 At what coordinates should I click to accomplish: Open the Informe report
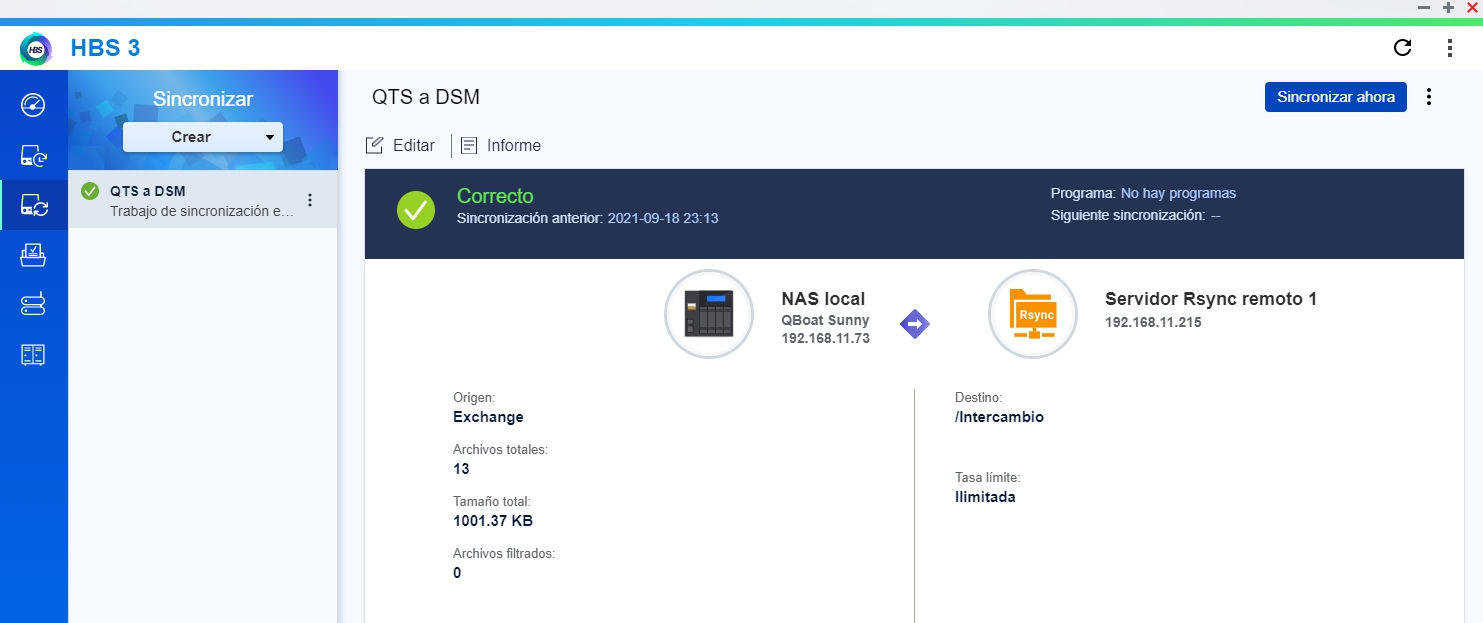501,146
